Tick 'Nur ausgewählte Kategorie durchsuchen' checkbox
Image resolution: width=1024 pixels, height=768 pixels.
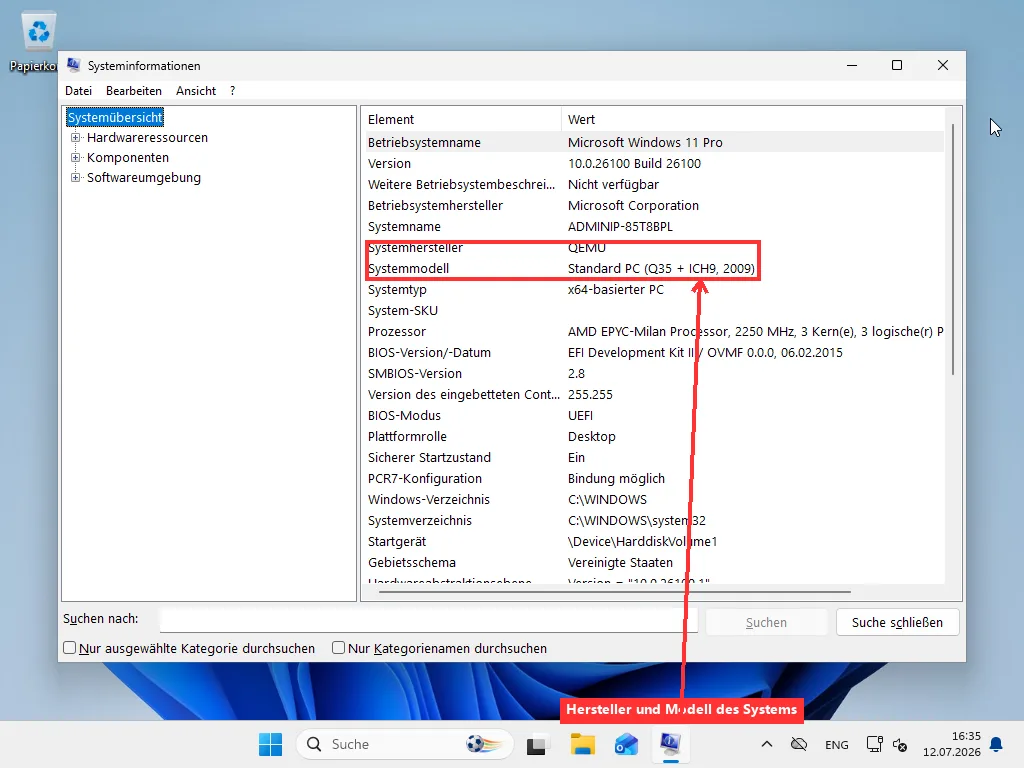[69, 648]
